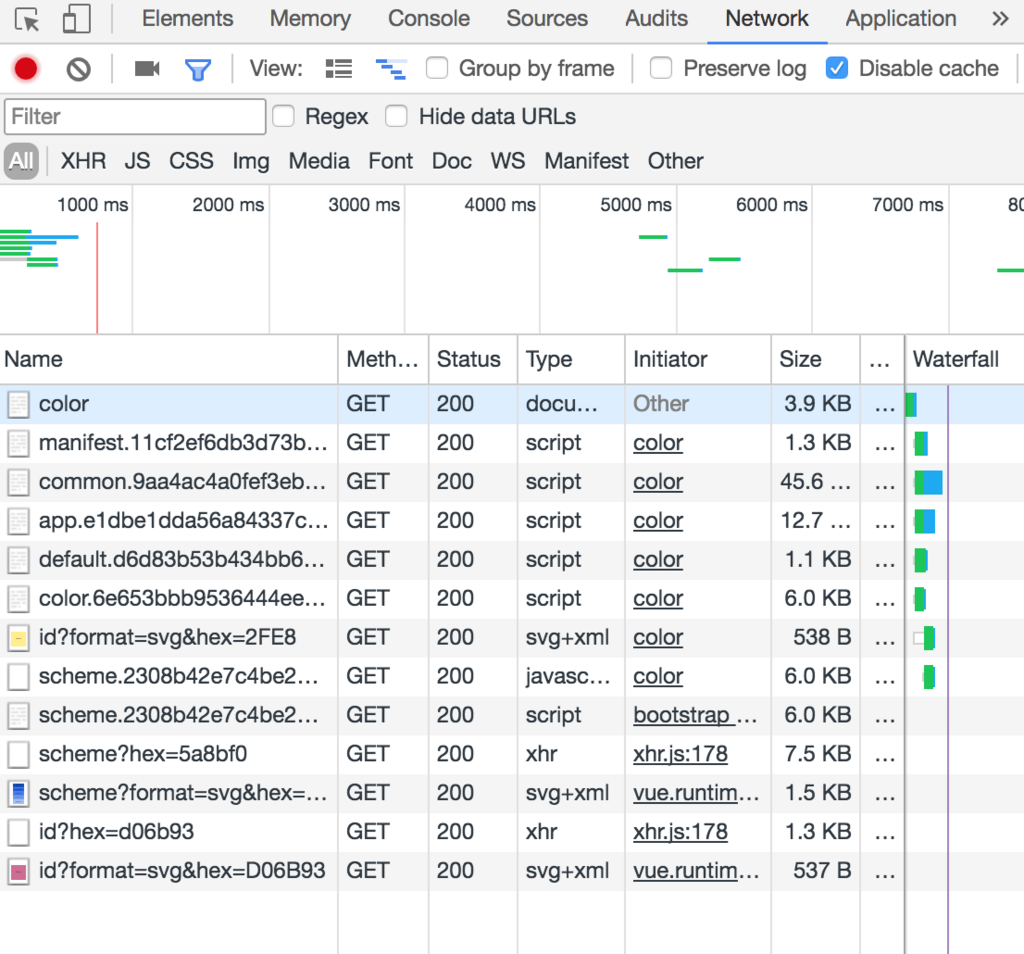Activate the inspect element cursor icon
1024x954 pixels.
tap(28, 19)
